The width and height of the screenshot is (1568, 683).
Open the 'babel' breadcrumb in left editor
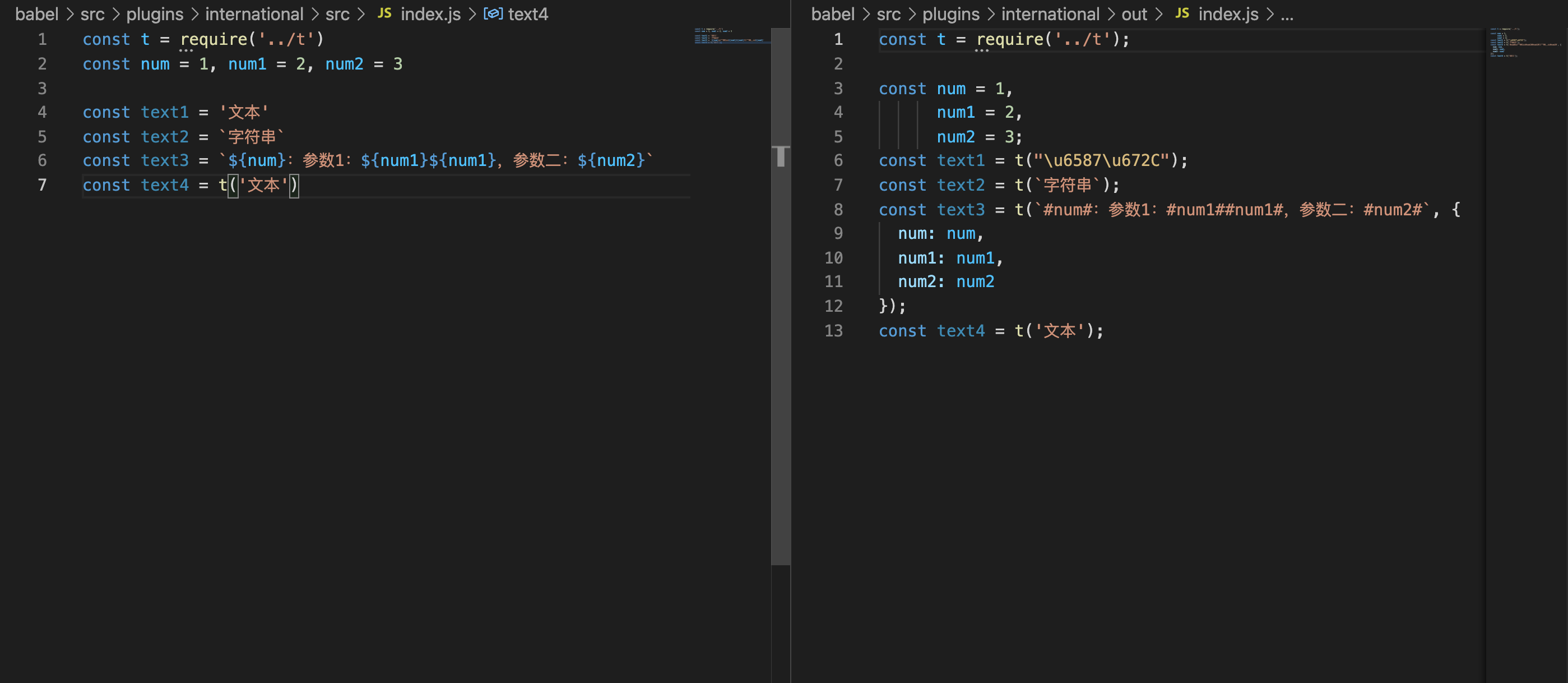pos(36,13)
